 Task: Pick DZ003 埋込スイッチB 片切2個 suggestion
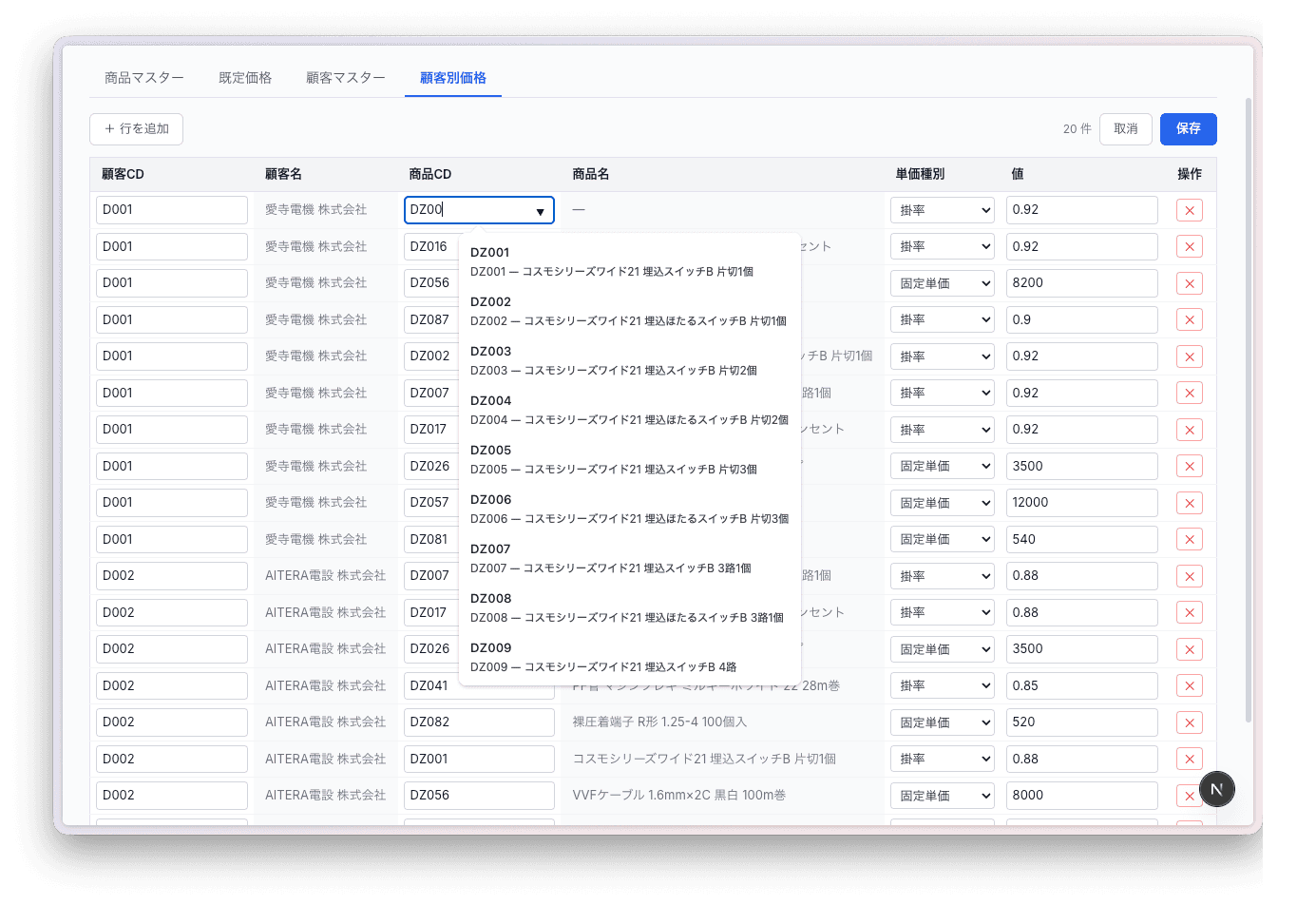pos(629,360)
